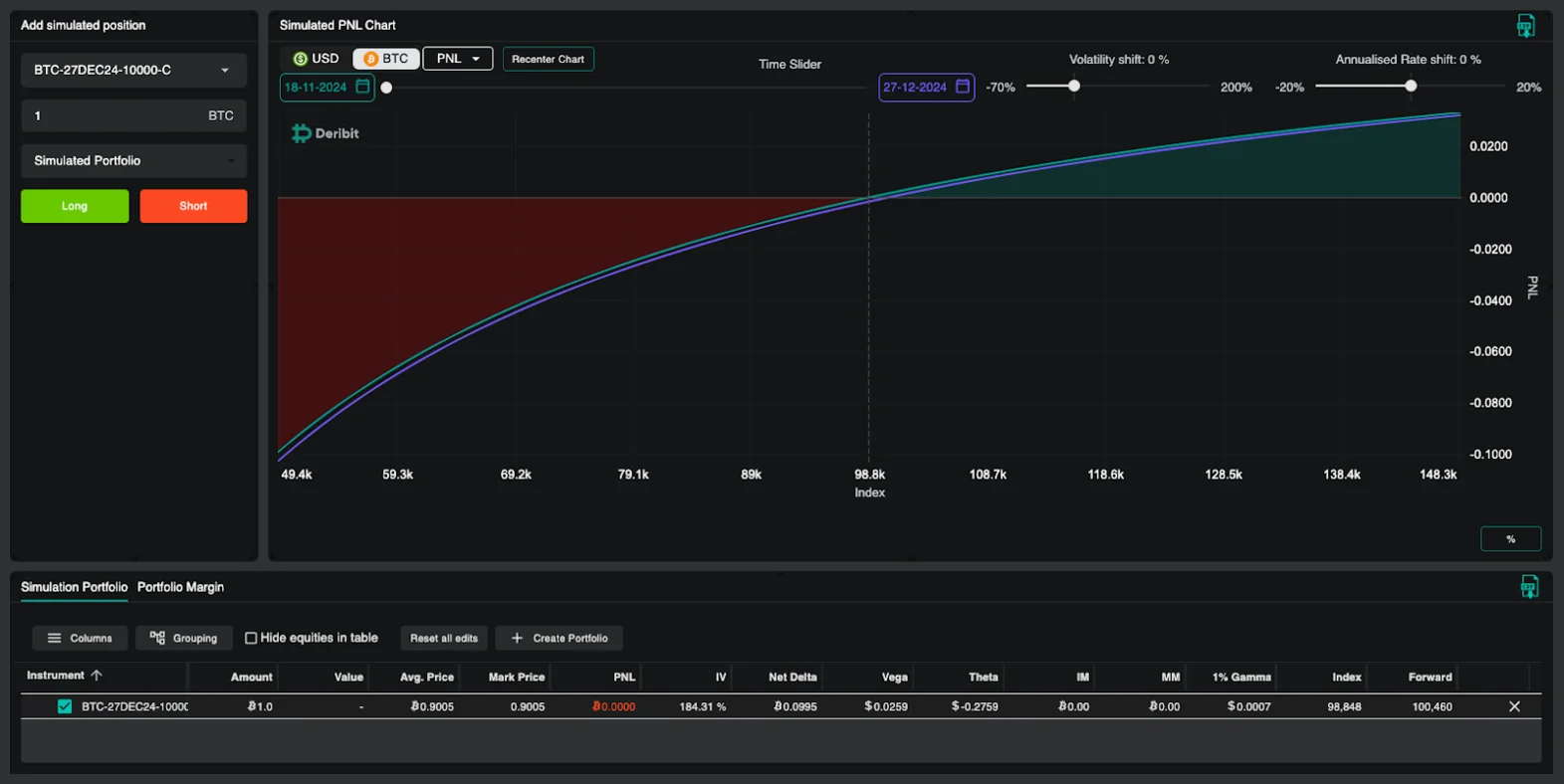Click Reset all edits button
Viewport: 1564px width, 784px height.
pos(444,638)
